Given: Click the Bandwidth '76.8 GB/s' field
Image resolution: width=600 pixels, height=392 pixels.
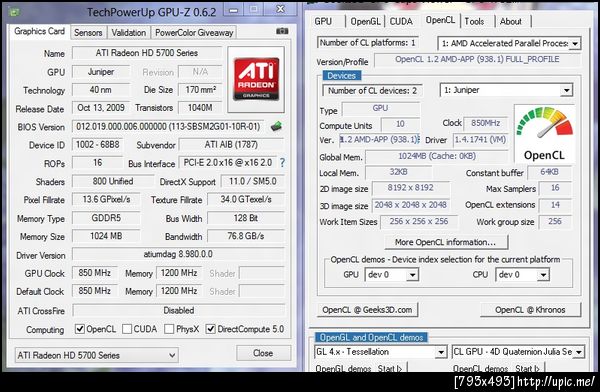Looking at the screenshot, I should pos(246,236).
